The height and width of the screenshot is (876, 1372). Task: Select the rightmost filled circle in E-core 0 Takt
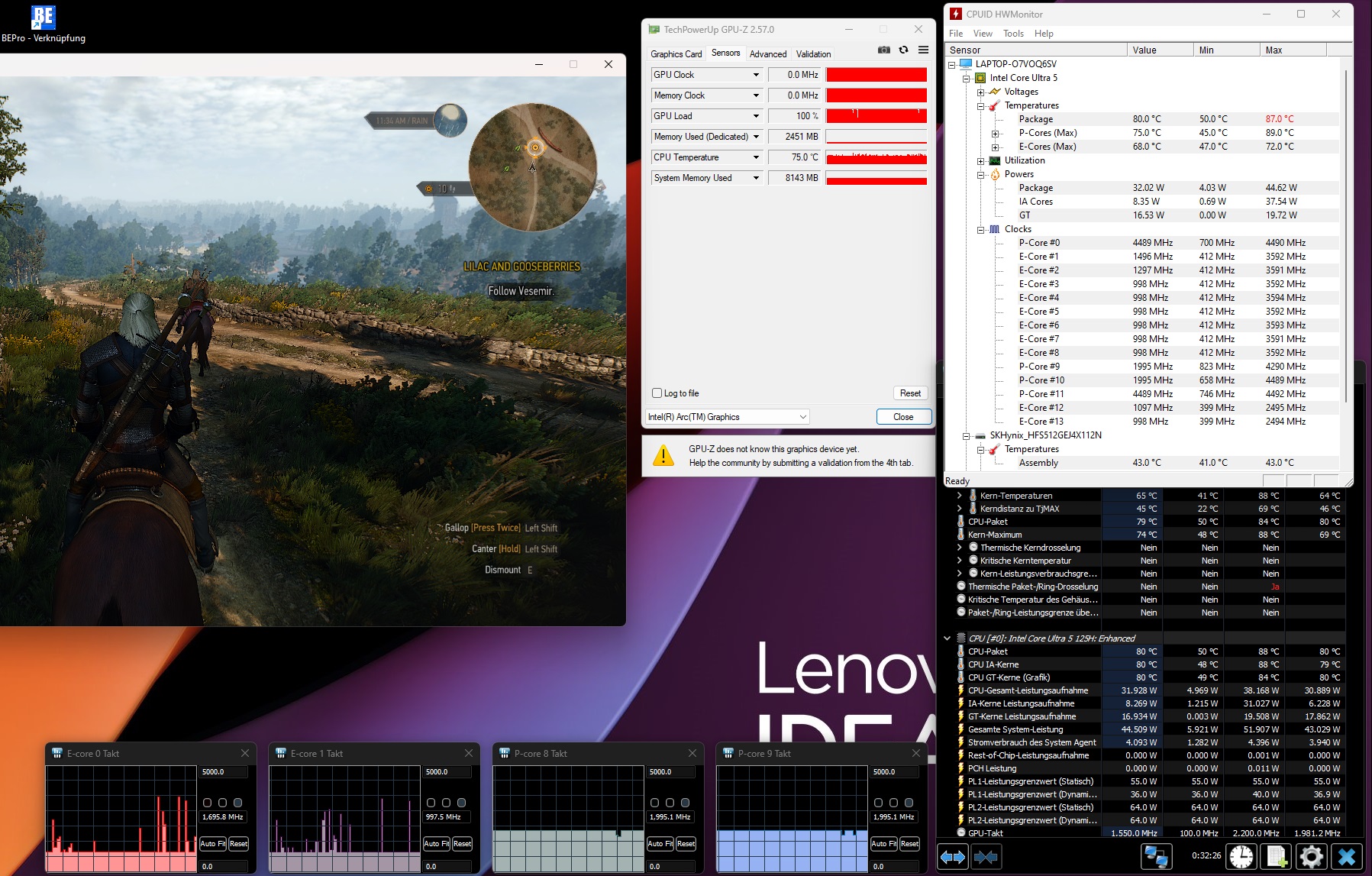click(237, 803)
